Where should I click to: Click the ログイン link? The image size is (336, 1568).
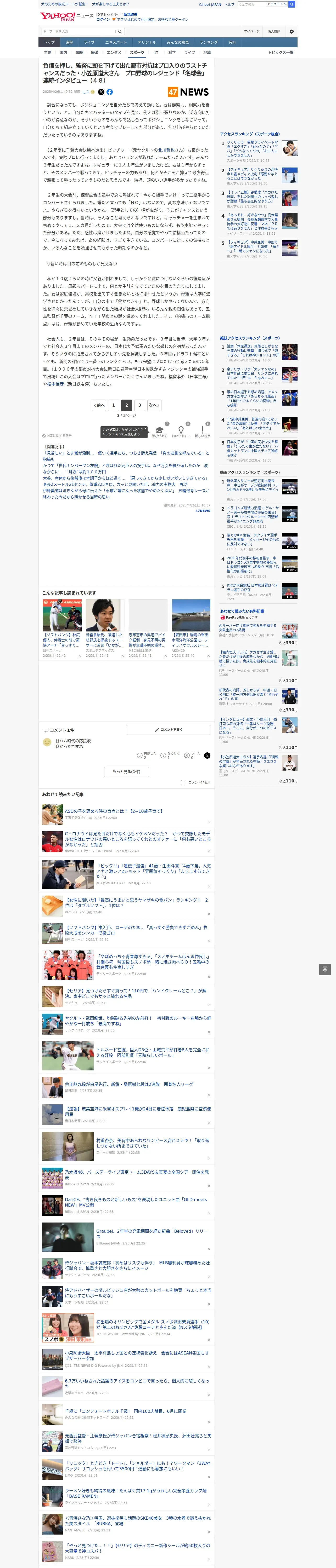coord(103,20)
